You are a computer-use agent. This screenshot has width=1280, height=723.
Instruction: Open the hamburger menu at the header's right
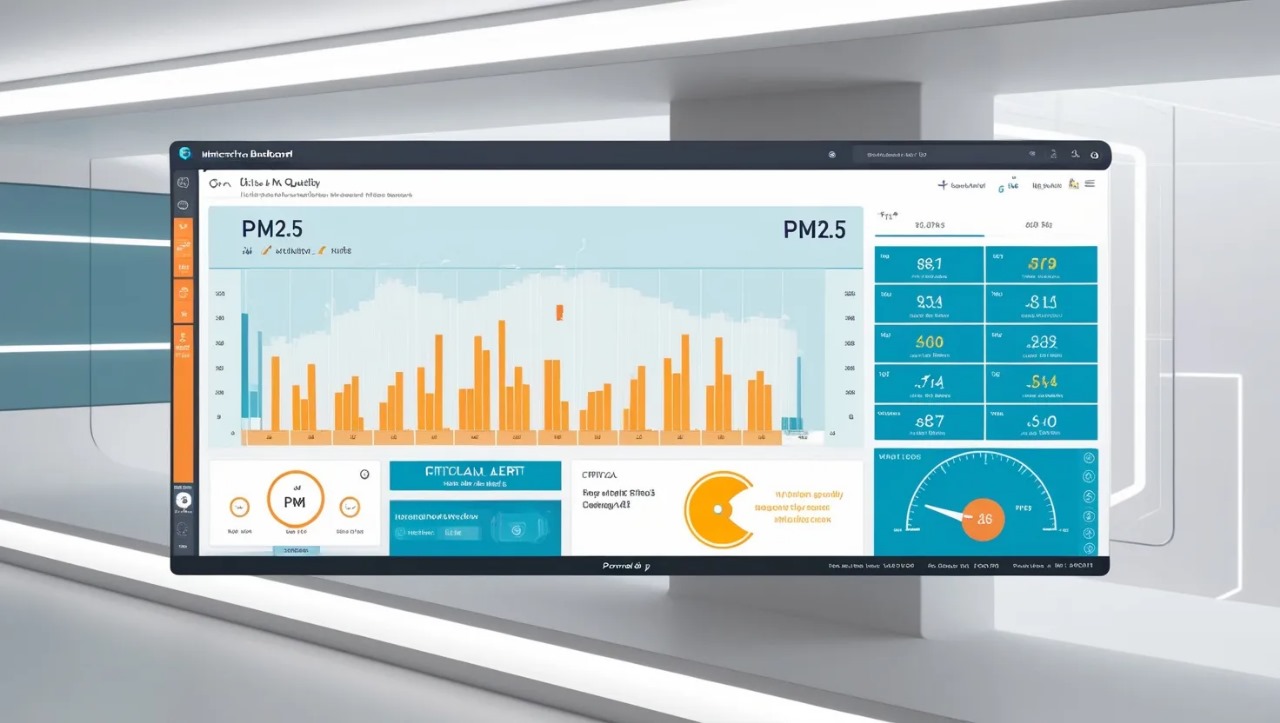[1089, 184]
